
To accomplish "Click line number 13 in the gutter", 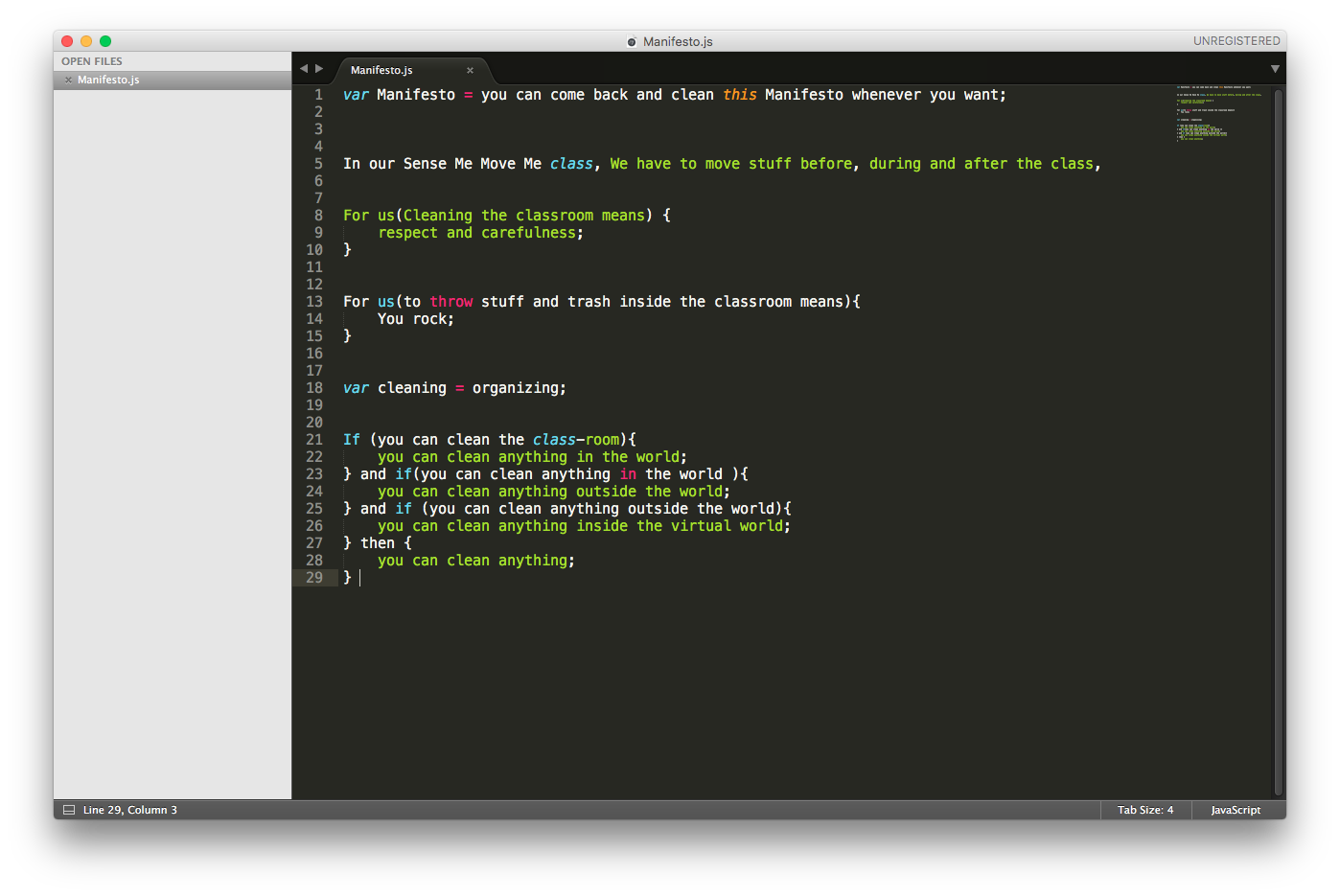I will 314,302.
